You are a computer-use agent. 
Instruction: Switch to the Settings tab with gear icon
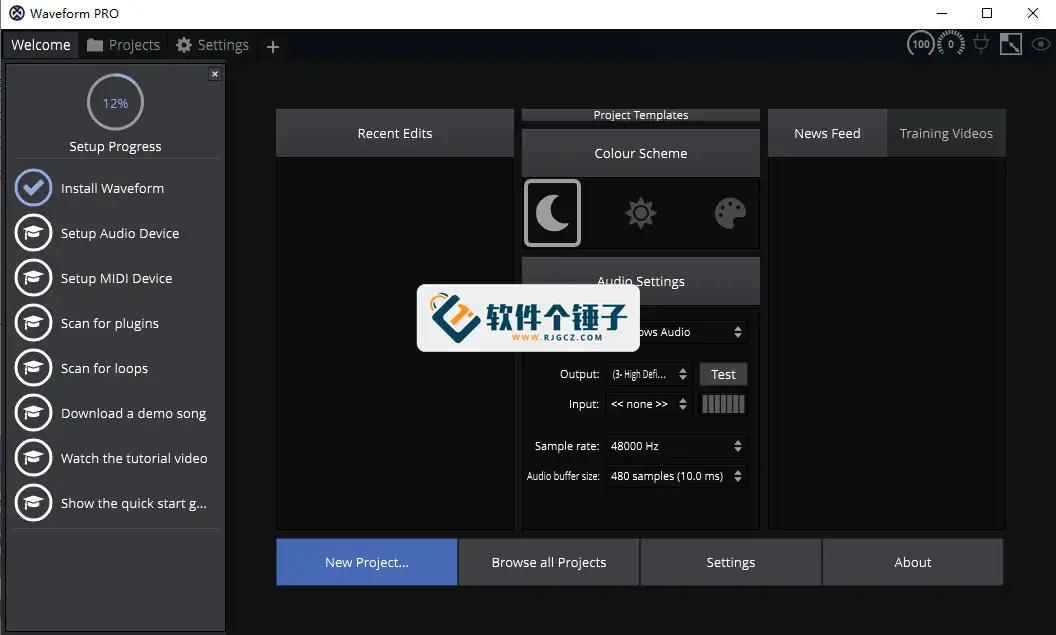coord(212,45)
